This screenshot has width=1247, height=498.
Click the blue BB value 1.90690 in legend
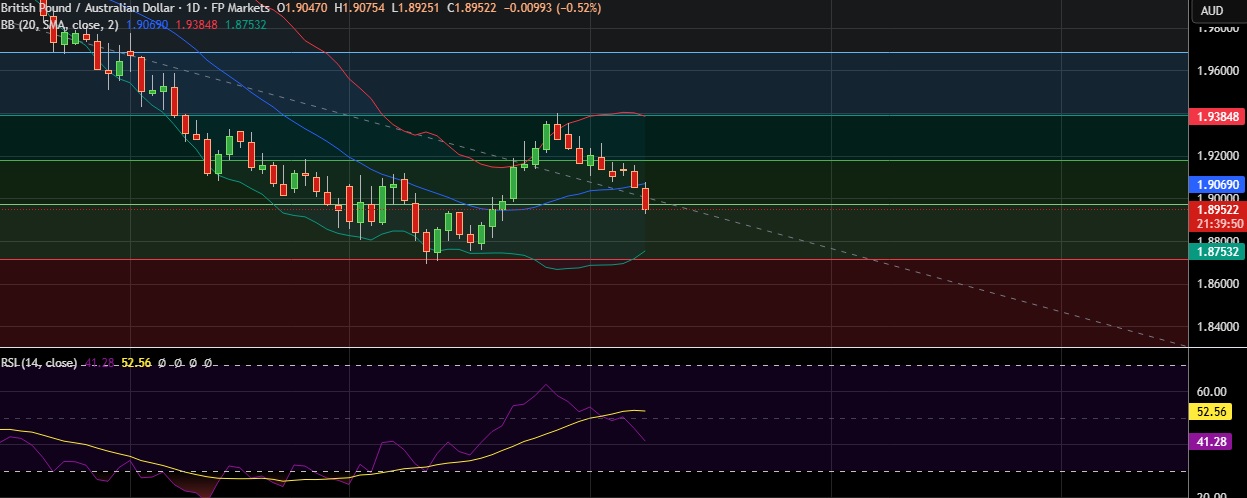pyautogui.click(x=147, y=23)
